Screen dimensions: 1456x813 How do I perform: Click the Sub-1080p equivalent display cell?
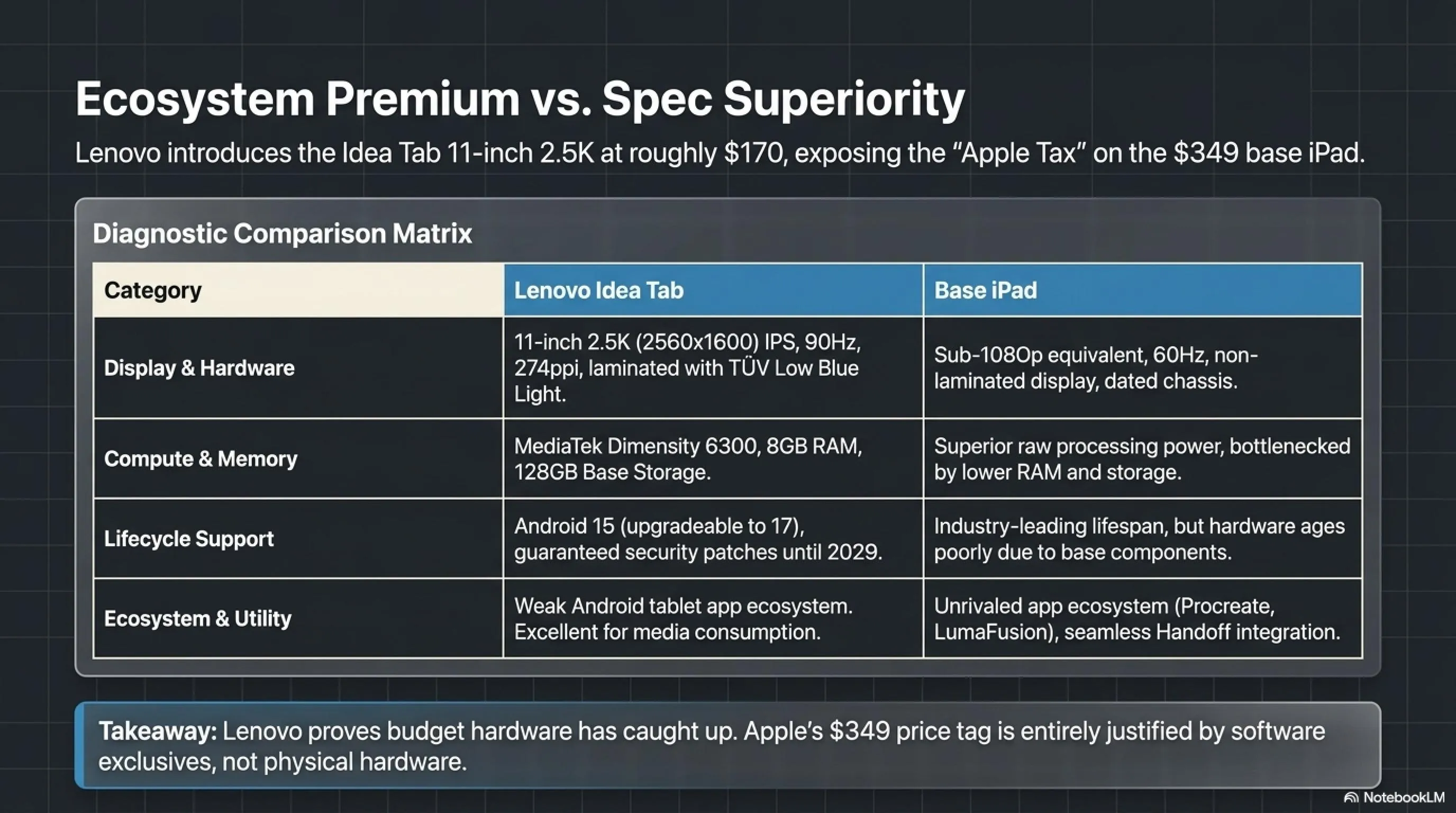(1143, 368)
